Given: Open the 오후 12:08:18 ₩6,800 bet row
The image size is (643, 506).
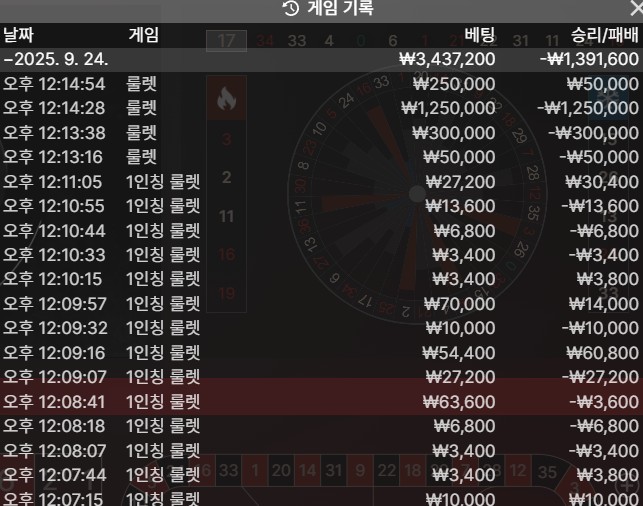Looking at the screenshot, I should click(x=322, y=426).
